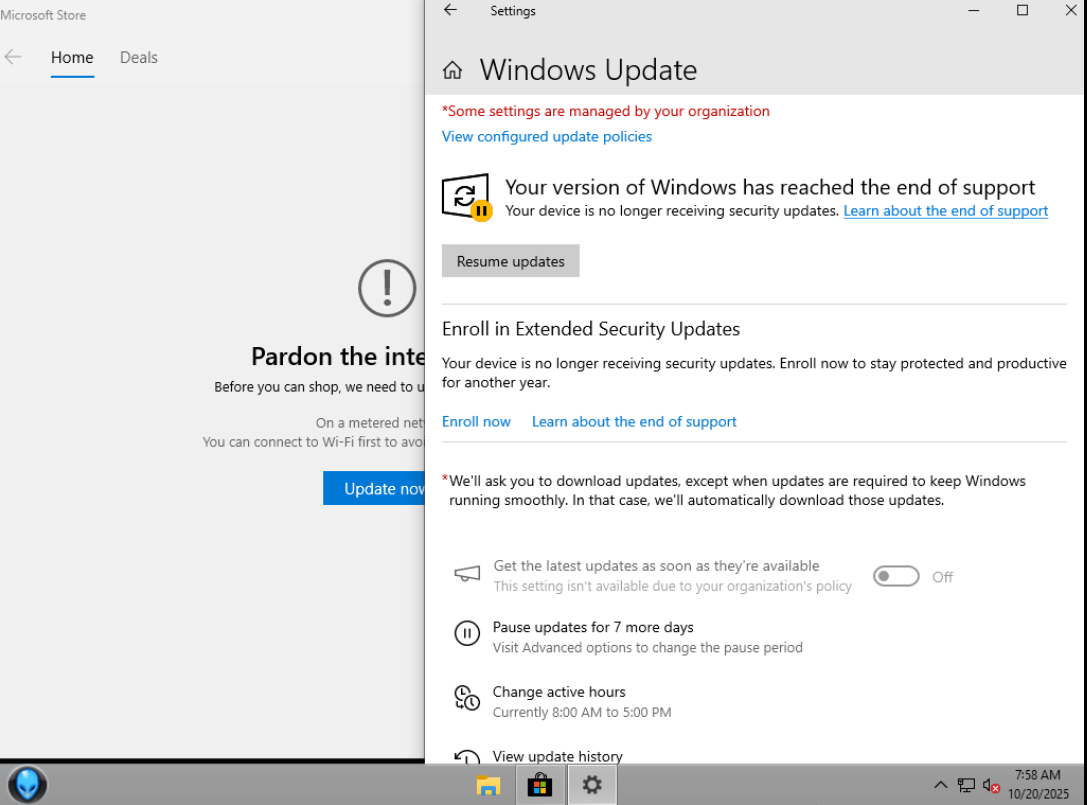The height and width of the screenshot is (805, 1087).
Task: Click the clock icon for active hours
Action: pyautogui.click(x=467, y=698)
